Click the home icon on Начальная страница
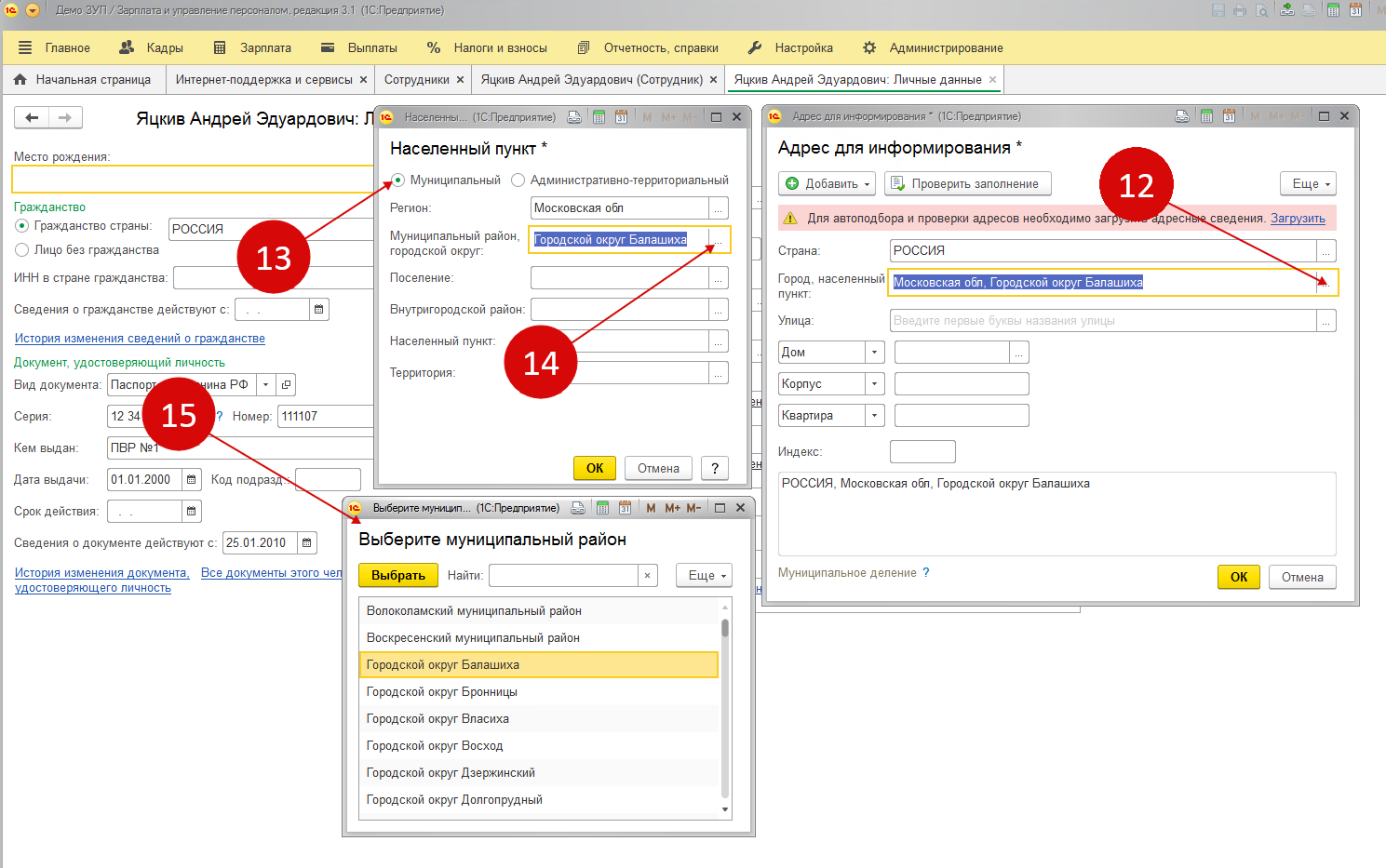Viewport: 1386px width, 868px height. pos(20,80)
